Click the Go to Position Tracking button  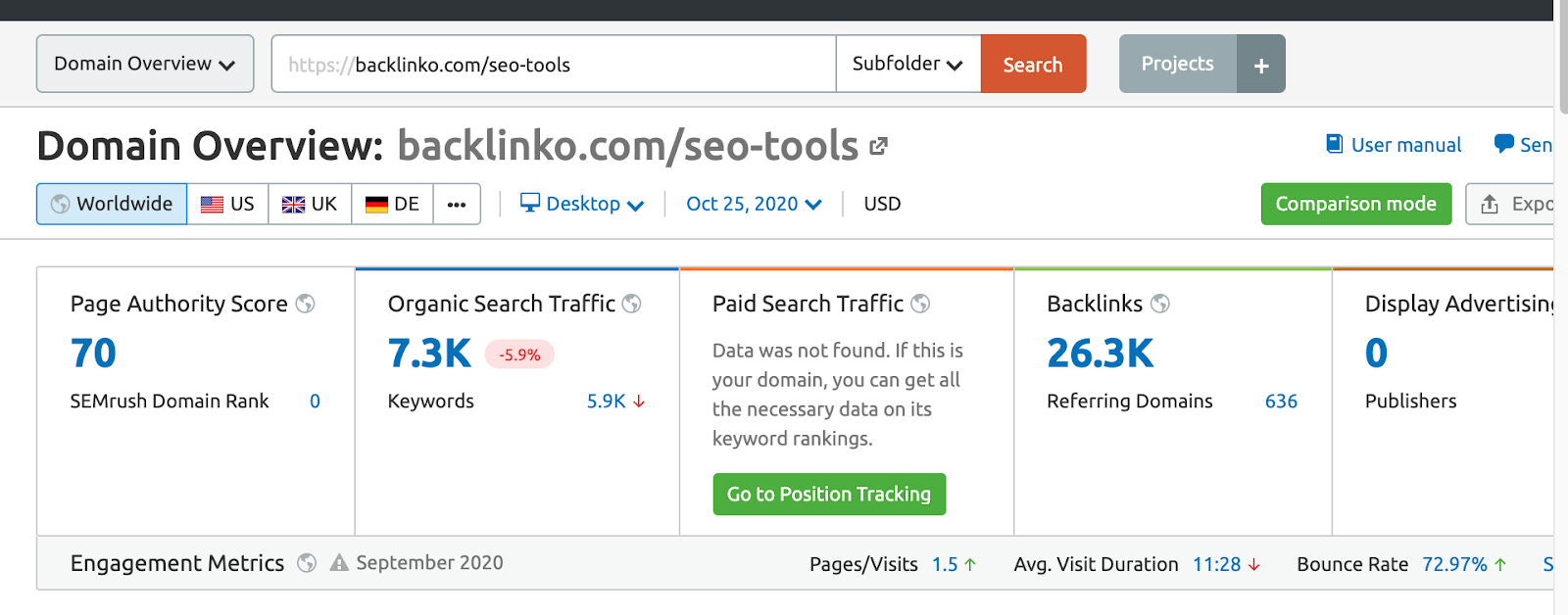pos(829,495)
